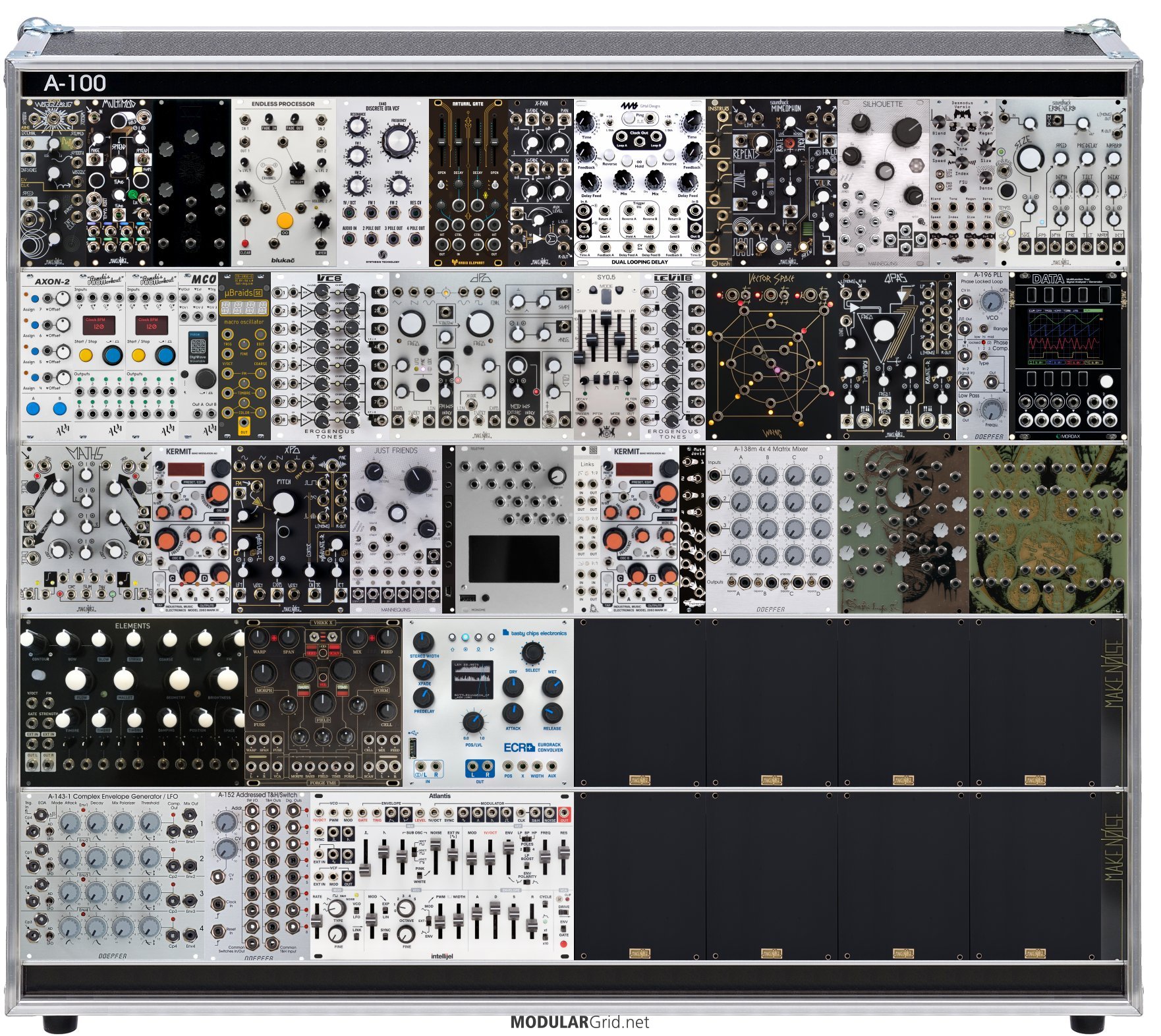Click the yellow OUT jack on µBraids
1161x1036 pixels.
coord(244,421)
